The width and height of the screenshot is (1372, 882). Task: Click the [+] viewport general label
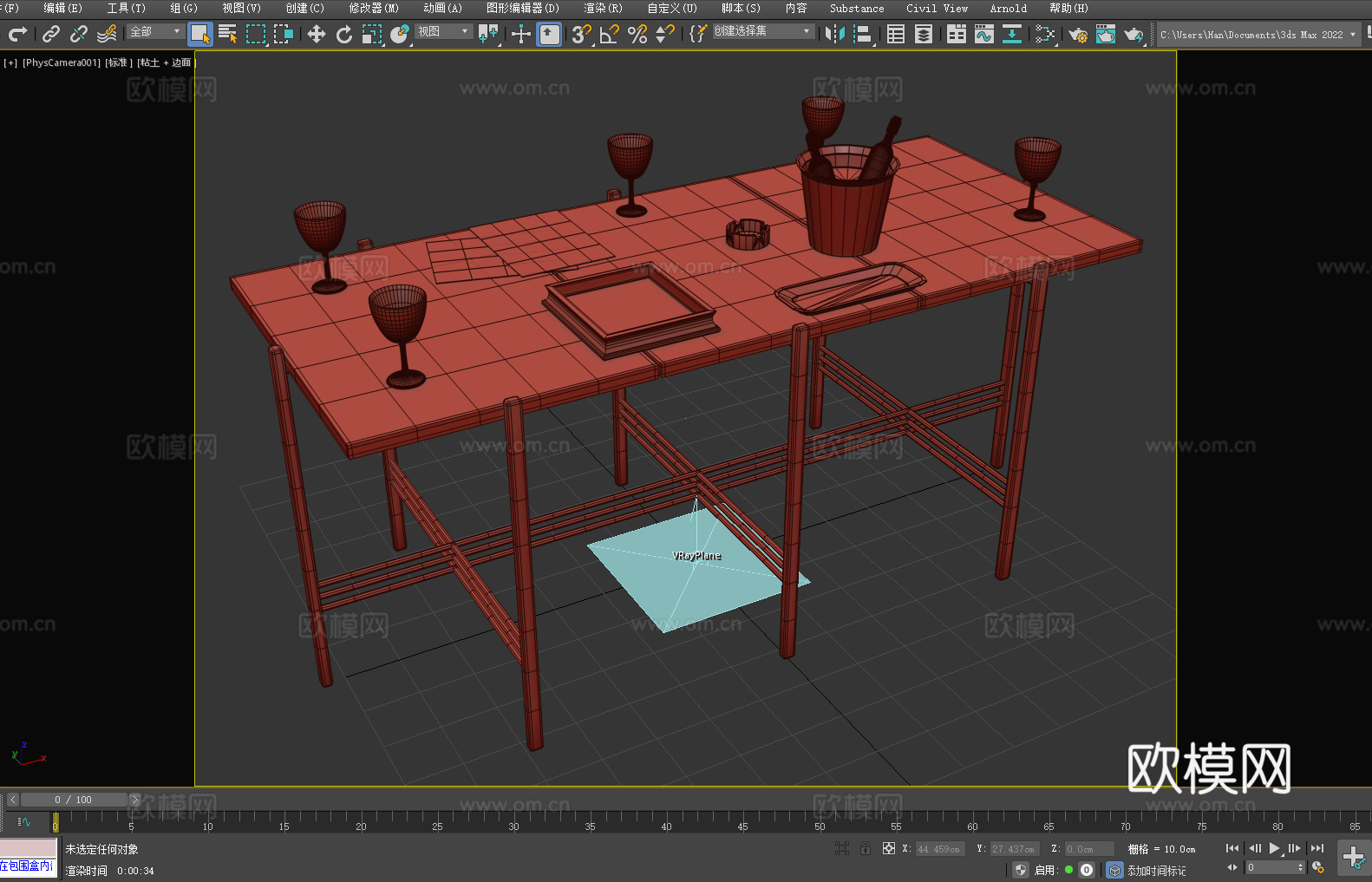pyautogui.click(x=10, y=62)
